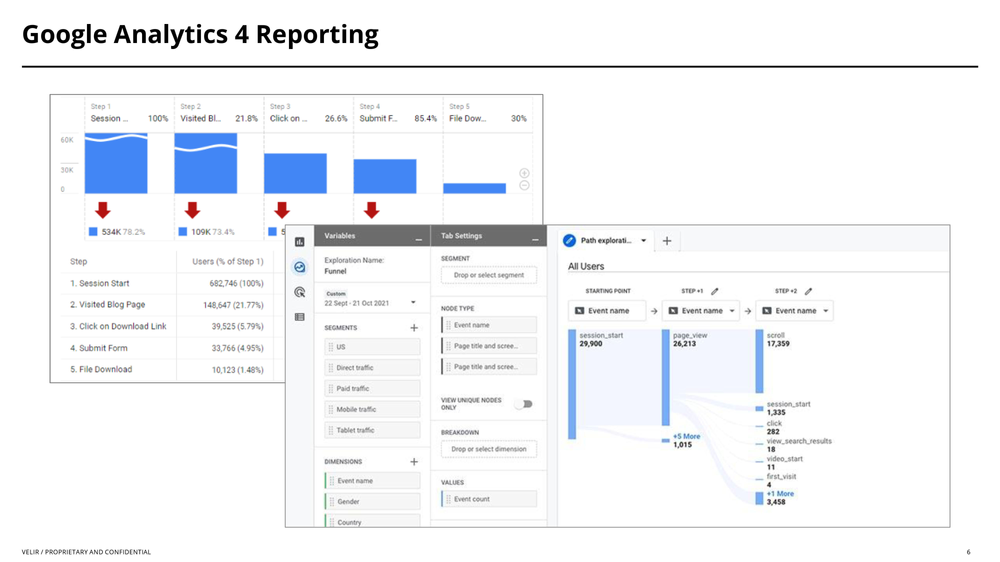
Task: Click the 'All Users' segment heading
Action: [x=586, y=266]
